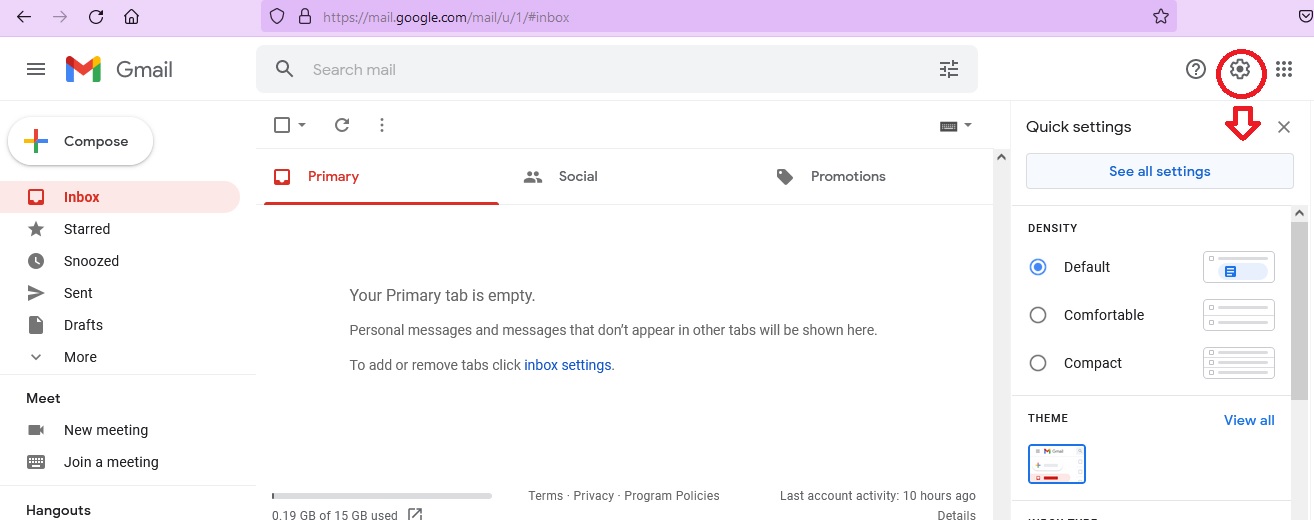Click the browser forward arrow
The width and height of the screenshot is (1314, 520).
coord(60,17)
